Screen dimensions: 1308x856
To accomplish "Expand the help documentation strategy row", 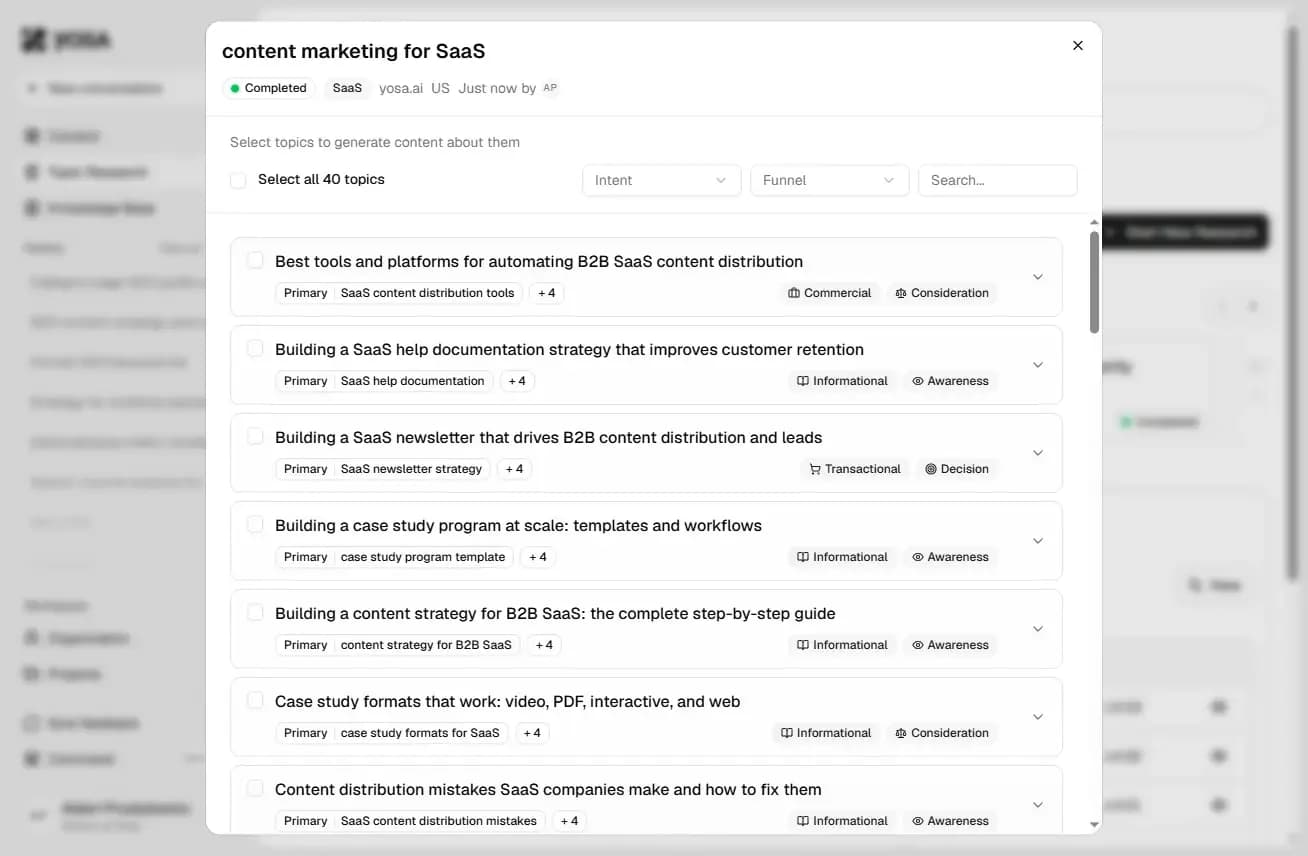I will coord(1038,365).
